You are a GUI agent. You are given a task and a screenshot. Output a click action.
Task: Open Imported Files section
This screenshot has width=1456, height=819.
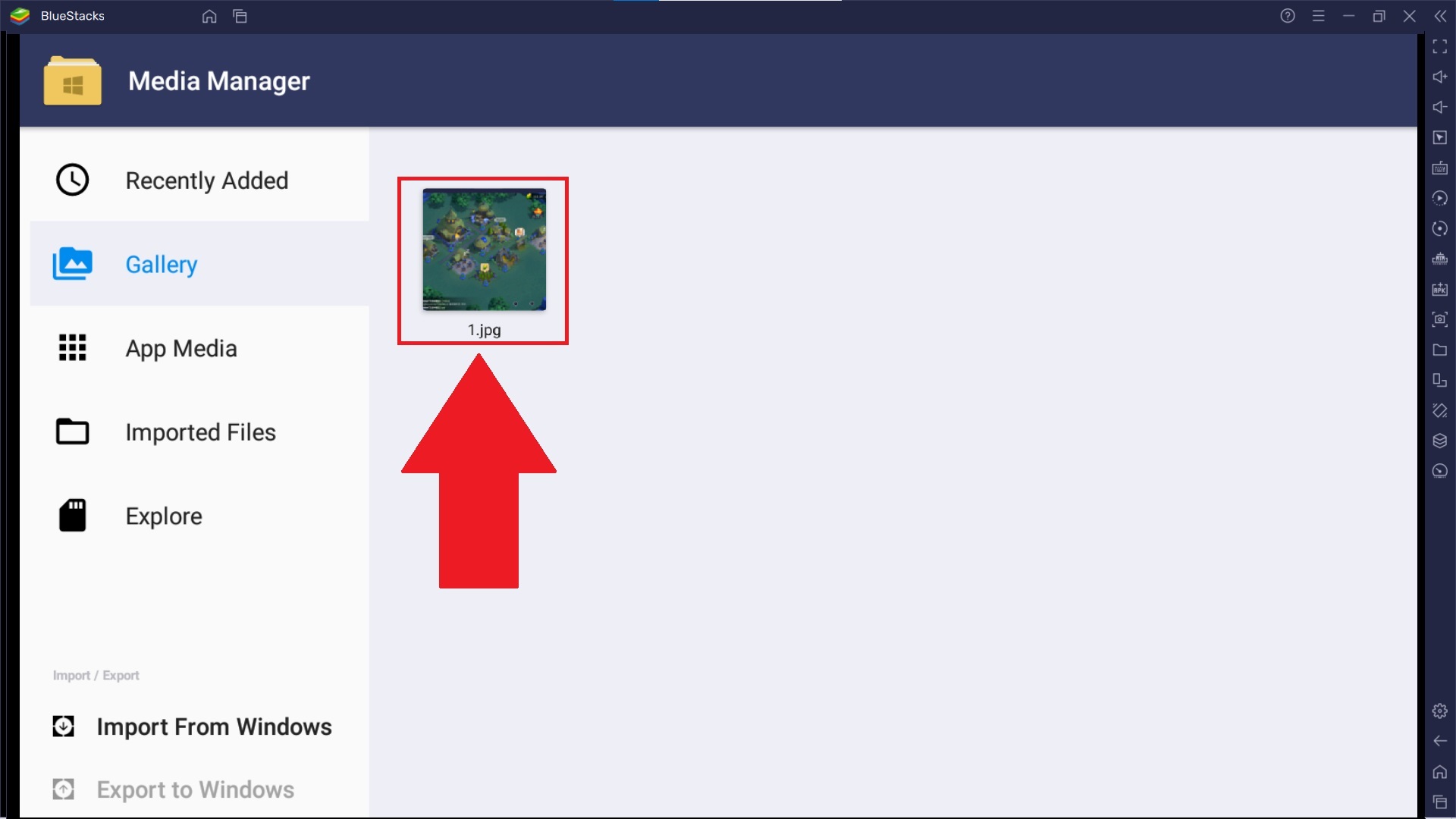pos(200,431)
